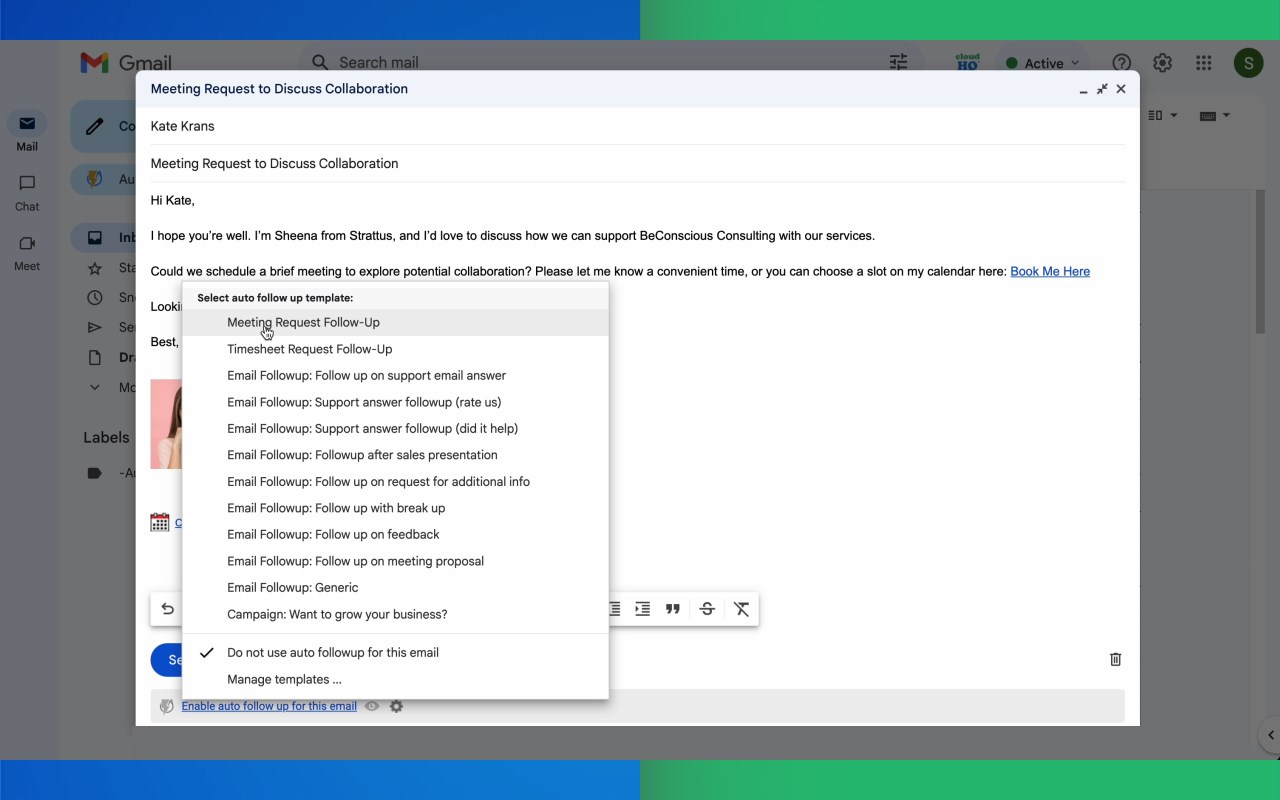Minimize the compose window
This screenshot has width=1280, height=800.
click(1083, 89)
